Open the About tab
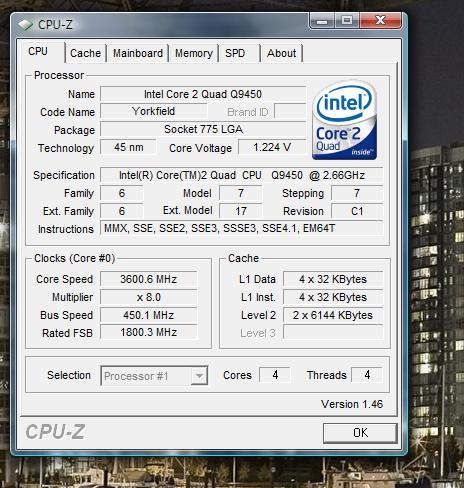Viewport: 464px width, 488px height. pos(282,53)
